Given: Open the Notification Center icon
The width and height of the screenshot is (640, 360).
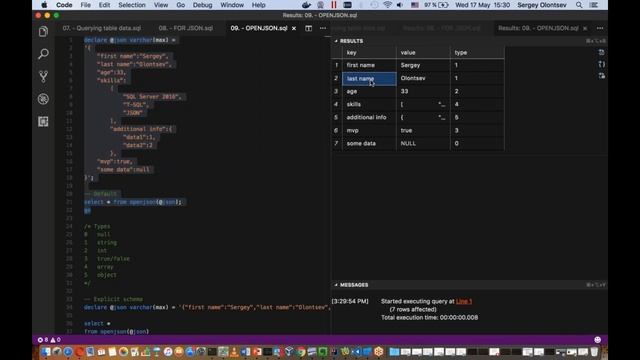Looking at the screenshot, I should [x=594, y=5].
